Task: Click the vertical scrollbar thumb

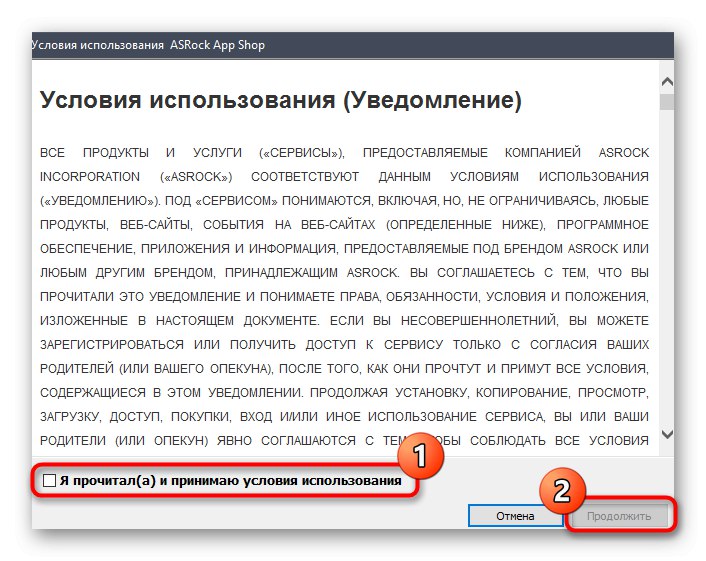Action: pyautogui.click(x=667, y=101)
